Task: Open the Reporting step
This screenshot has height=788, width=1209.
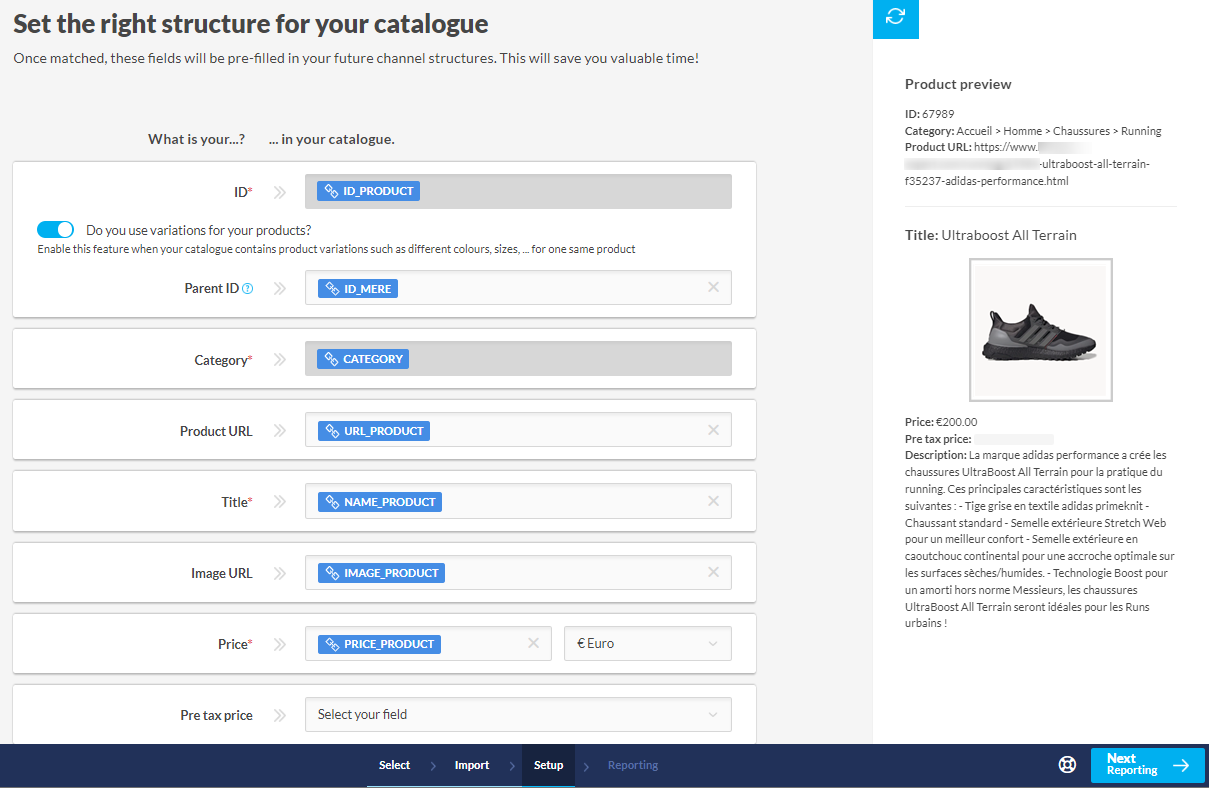Action: click(632, 765)
